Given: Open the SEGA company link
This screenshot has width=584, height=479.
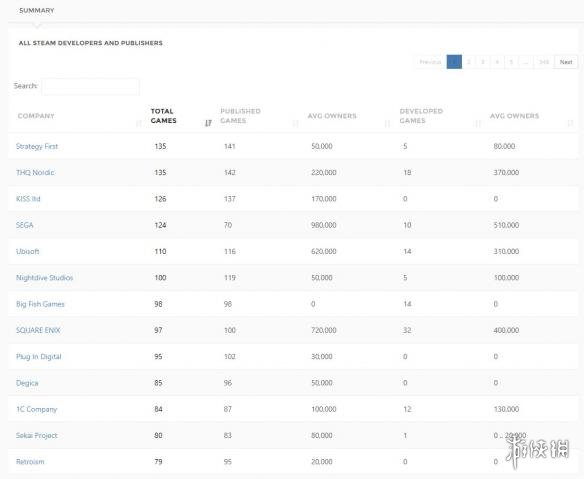Looking at the screenshot, I should [x=25, y=225].
